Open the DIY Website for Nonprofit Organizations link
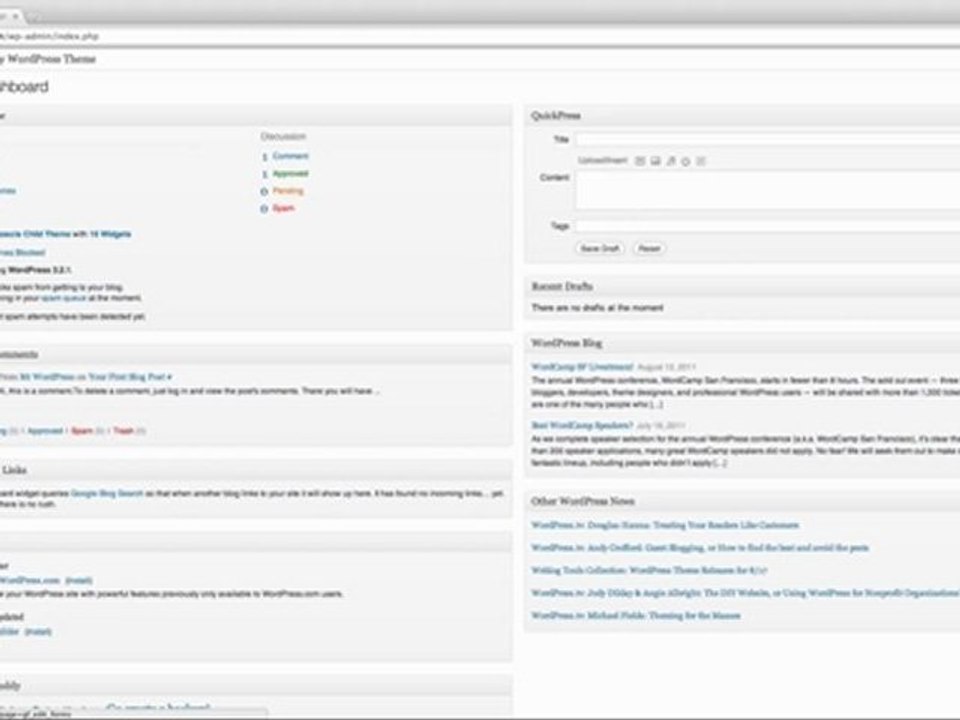The height and width of the screenshot is (720, 960). pos(745,593)
